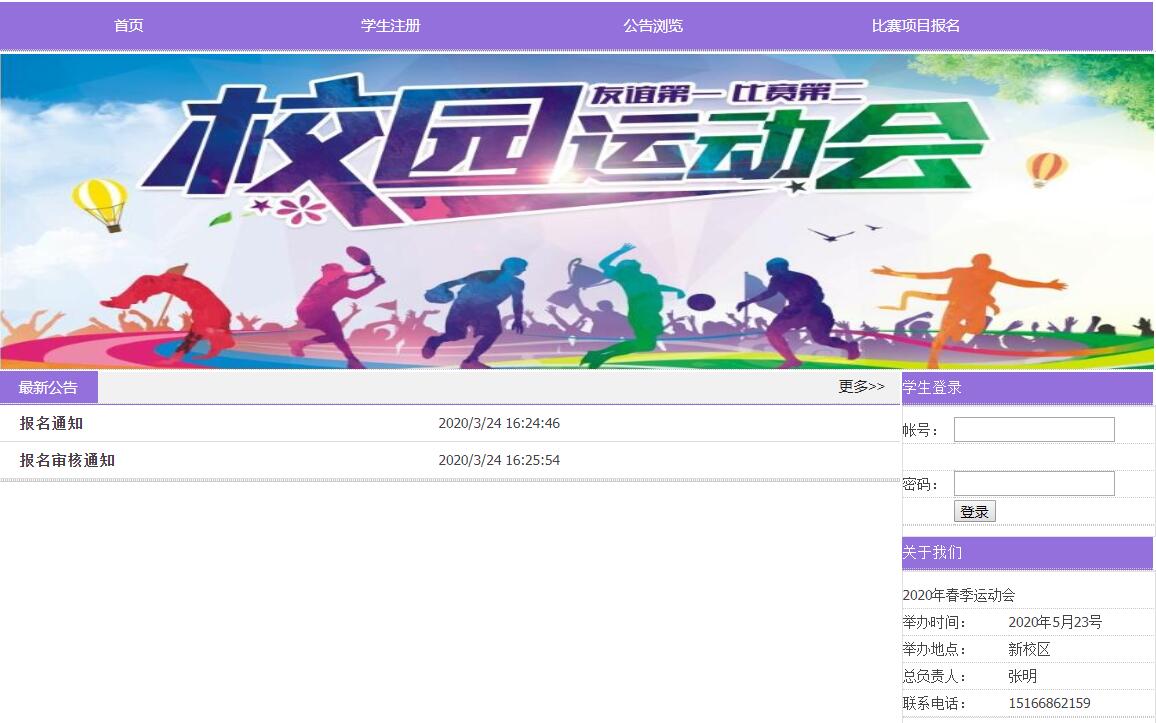The height and width of the screenshot is (723, 1156).
Task: Click the 张明 name value
Action: (1023, 676)
